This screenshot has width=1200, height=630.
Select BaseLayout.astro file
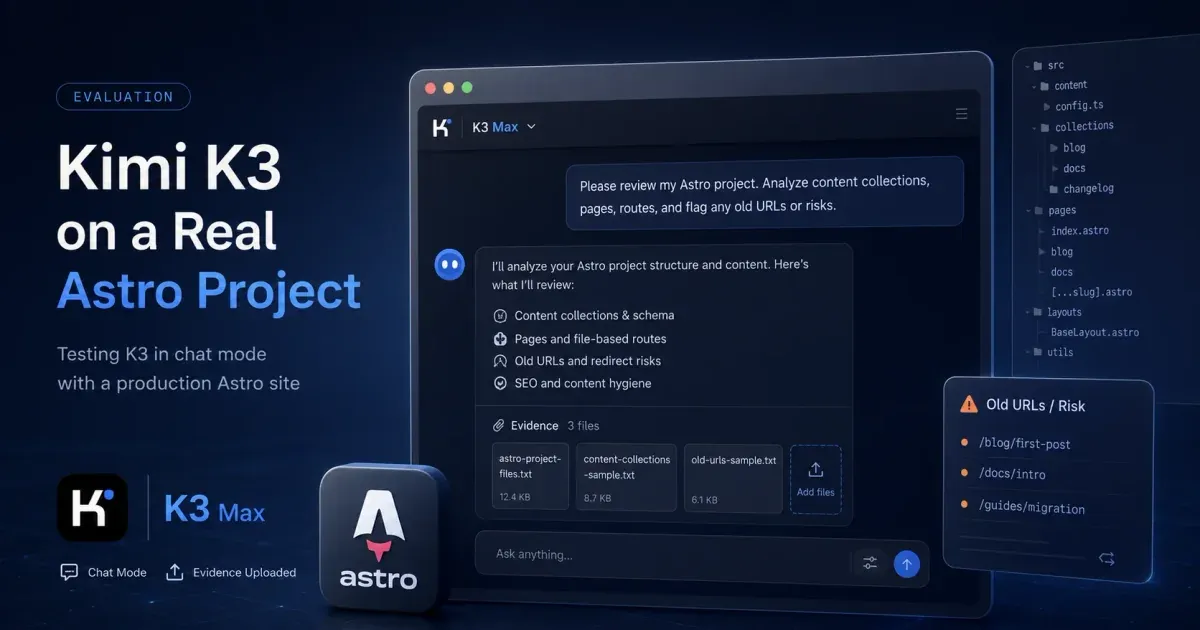[x=1094, y=332]
